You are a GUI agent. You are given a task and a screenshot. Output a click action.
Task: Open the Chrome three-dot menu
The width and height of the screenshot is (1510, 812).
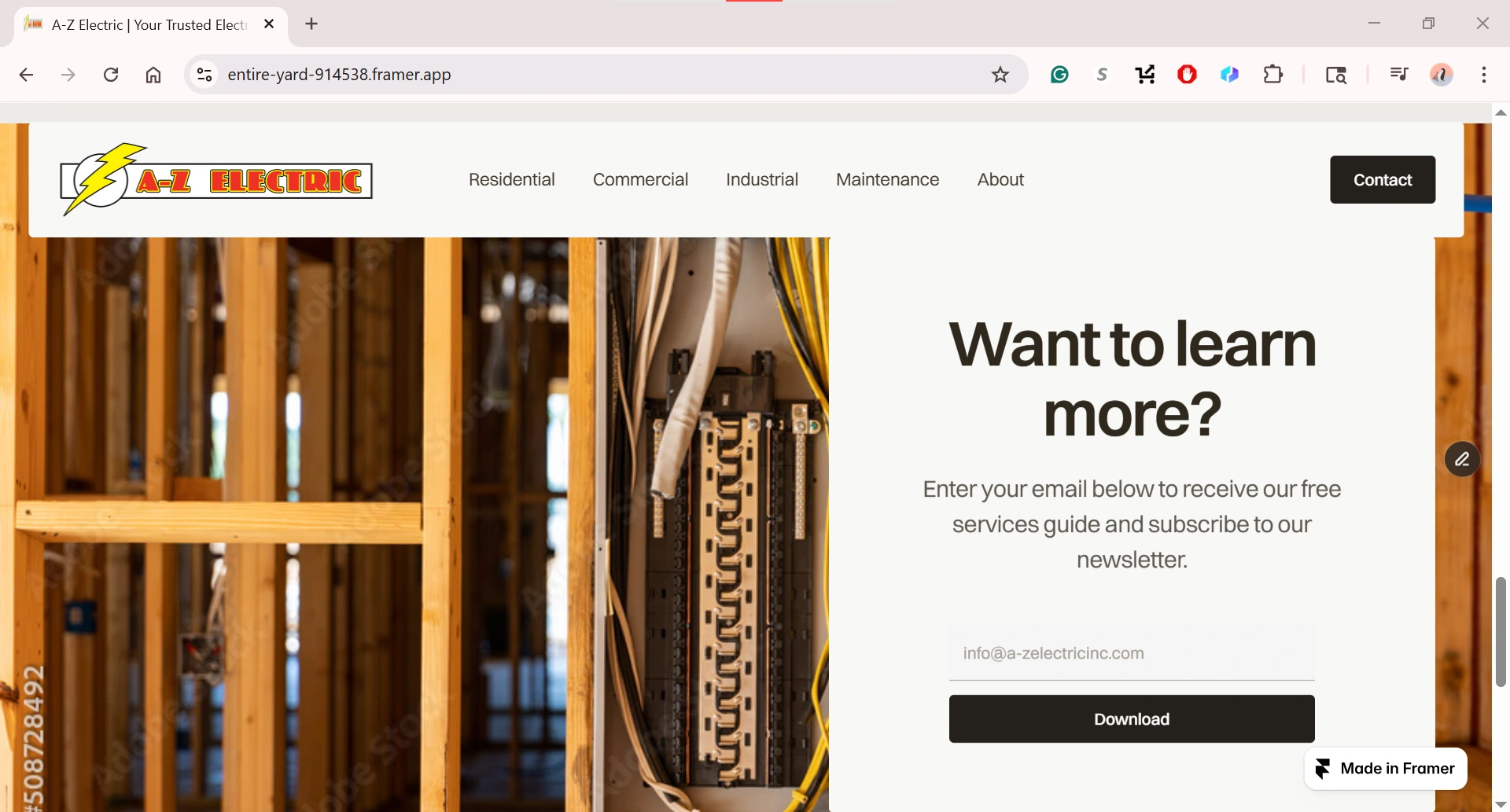[x=1483, y=75]
